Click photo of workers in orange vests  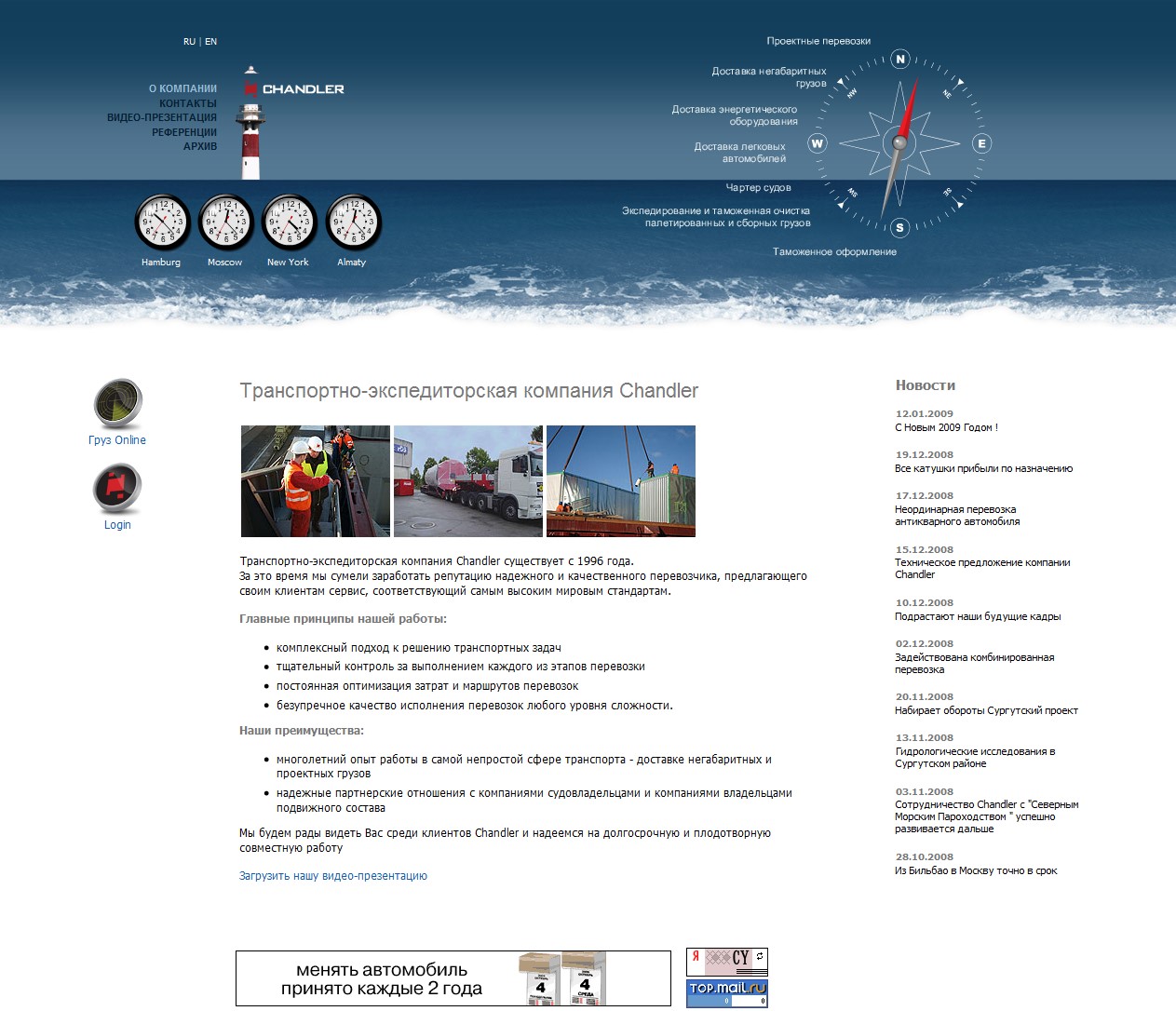click(x=316, y=481)
